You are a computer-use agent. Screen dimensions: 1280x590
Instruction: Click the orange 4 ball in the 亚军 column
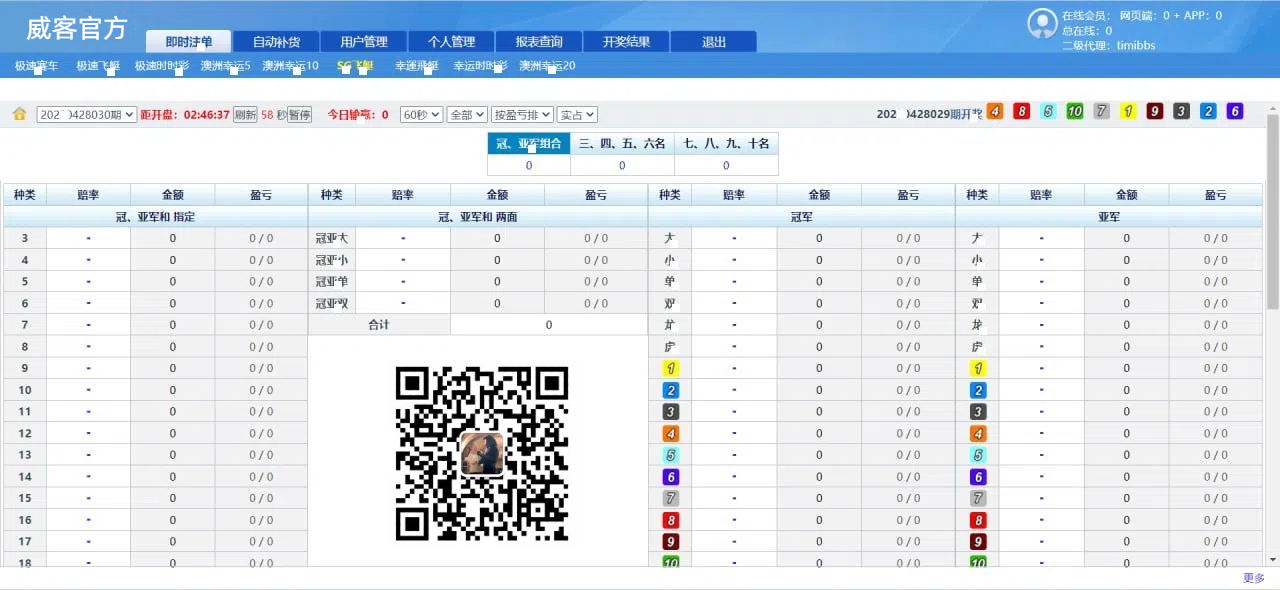[x=978, y=434]
